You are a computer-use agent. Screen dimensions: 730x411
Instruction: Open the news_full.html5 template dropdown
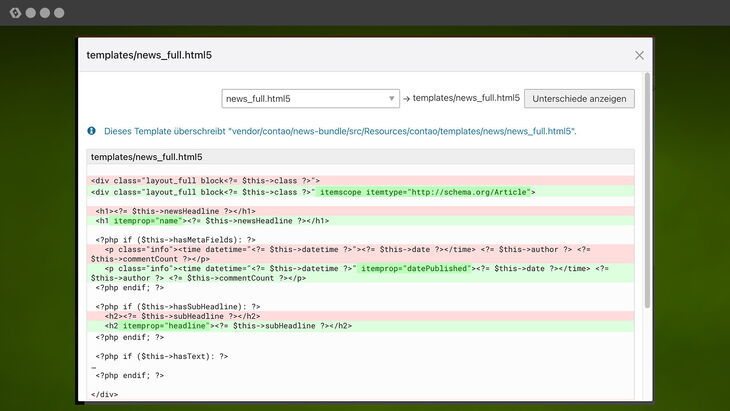[305, 99]
